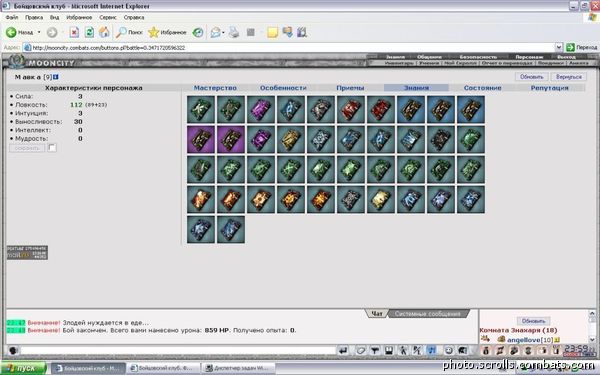Viewport: 600px width, 375px height.
Task: Click the Обновить button near character name
Action: 532,77
